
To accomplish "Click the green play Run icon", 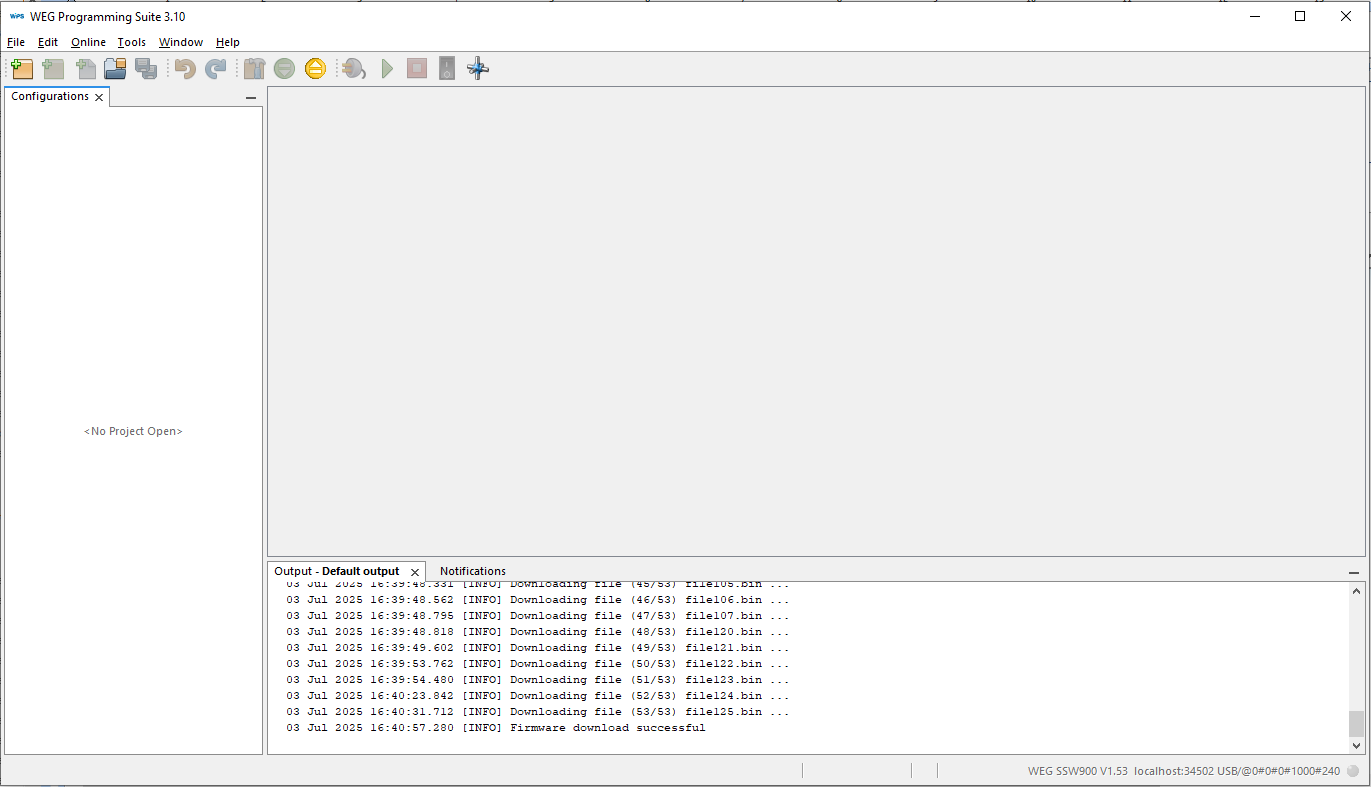I will tap(387, 69).
